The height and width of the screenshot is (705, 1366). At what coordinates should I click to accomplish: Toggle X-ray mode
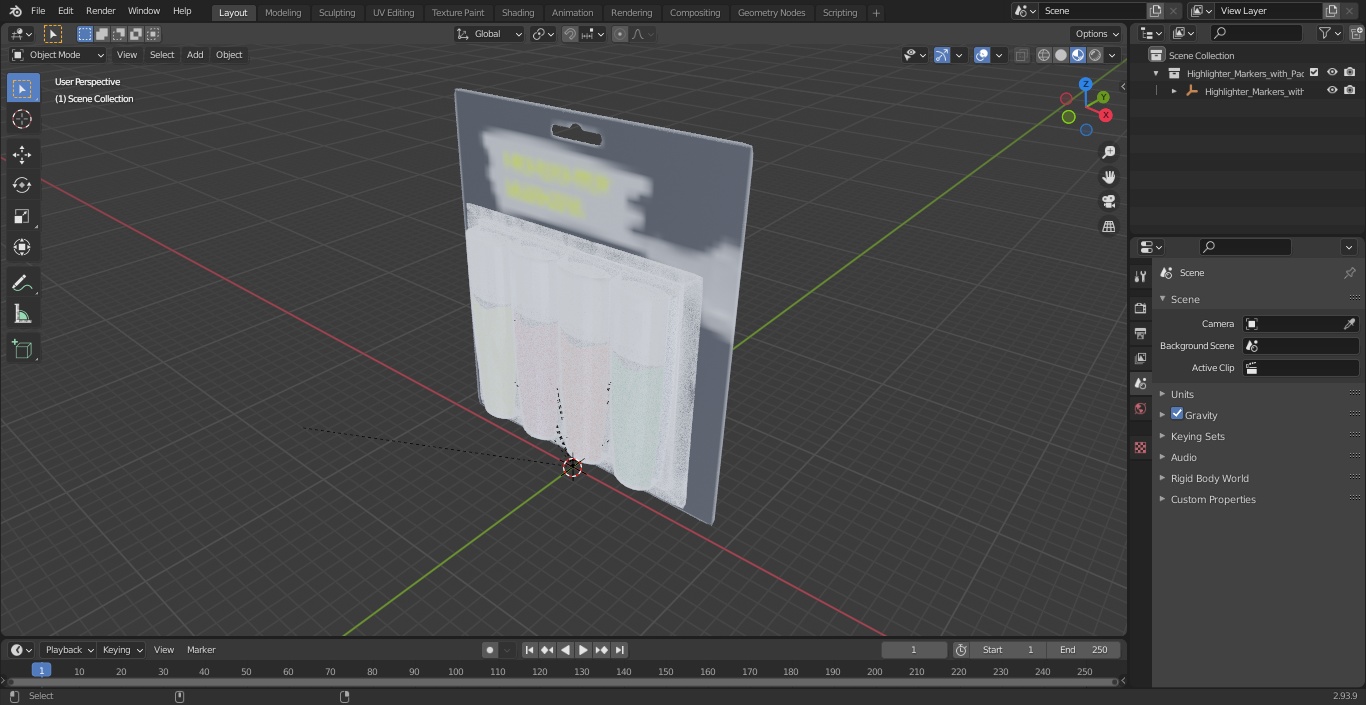(x=1021, y=55)
